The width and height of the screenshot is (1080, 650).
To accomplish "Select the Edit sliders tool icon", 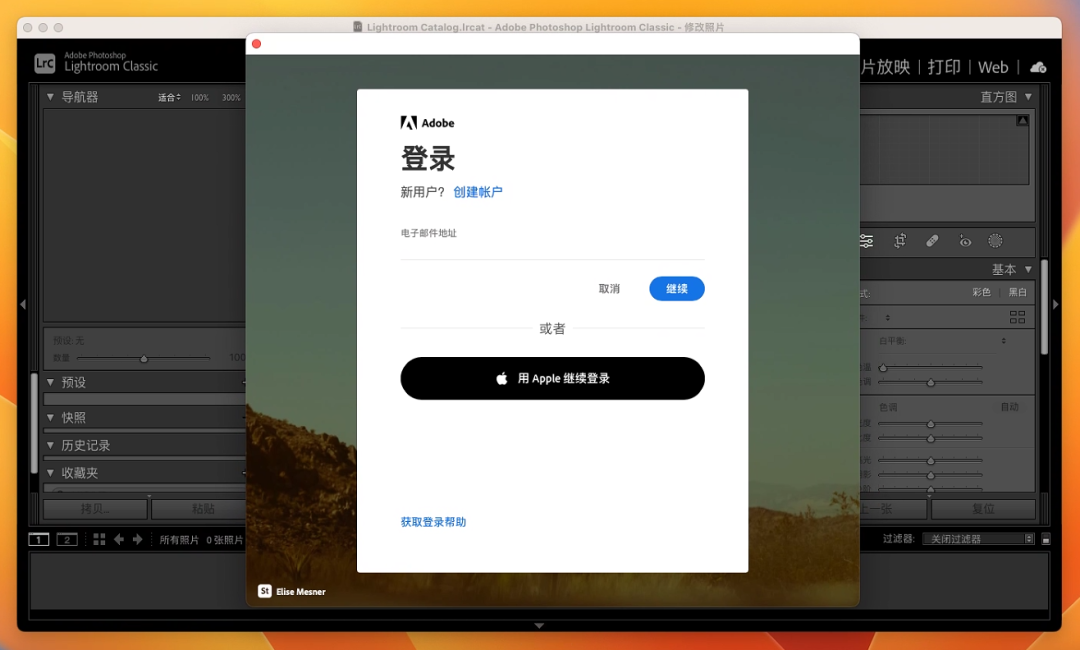I will pyautogui.click(x=866, y=241).
